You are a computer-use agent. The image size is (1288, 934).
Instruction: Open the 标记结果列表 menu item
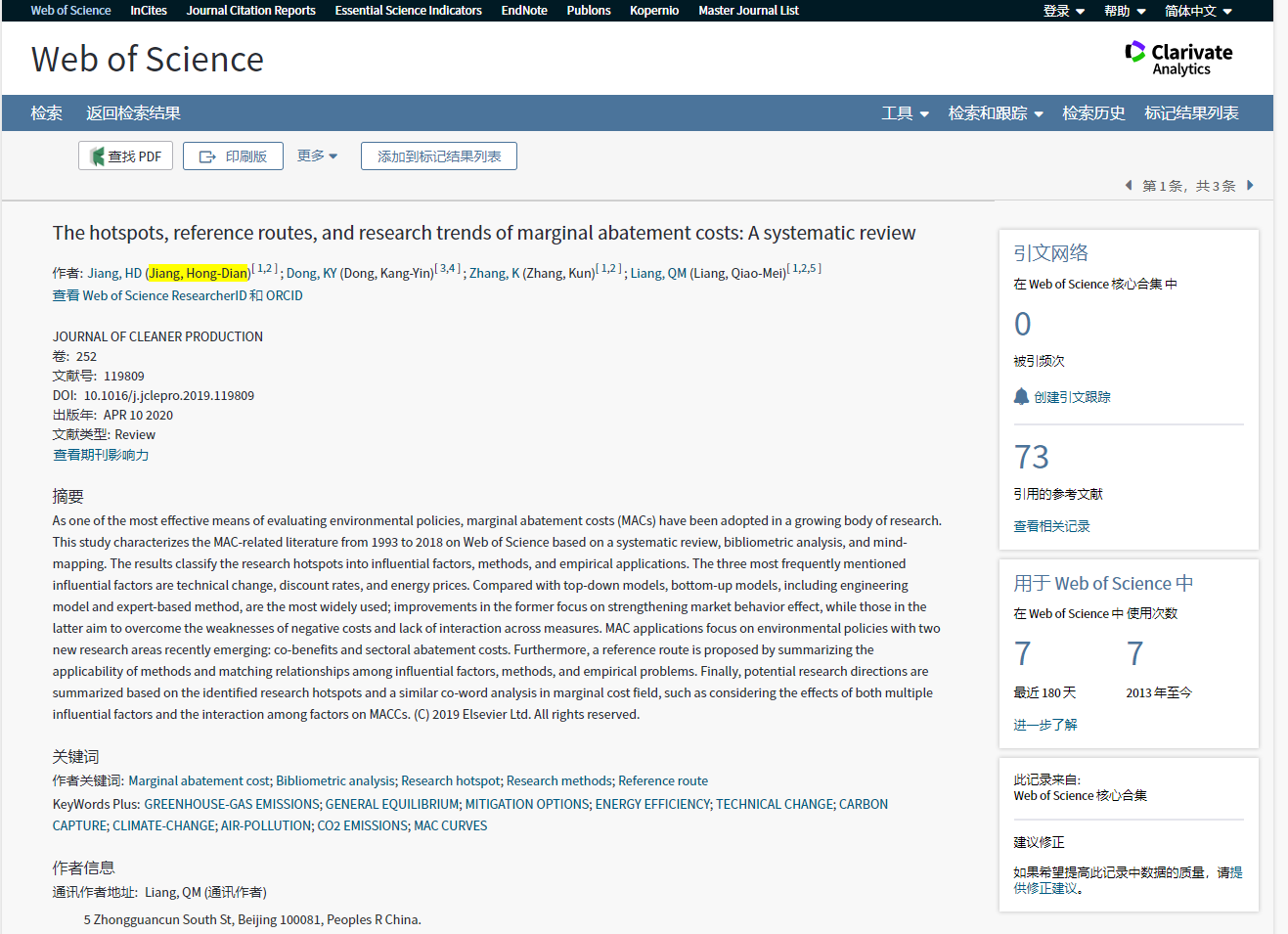click(x=1191, y=113)
